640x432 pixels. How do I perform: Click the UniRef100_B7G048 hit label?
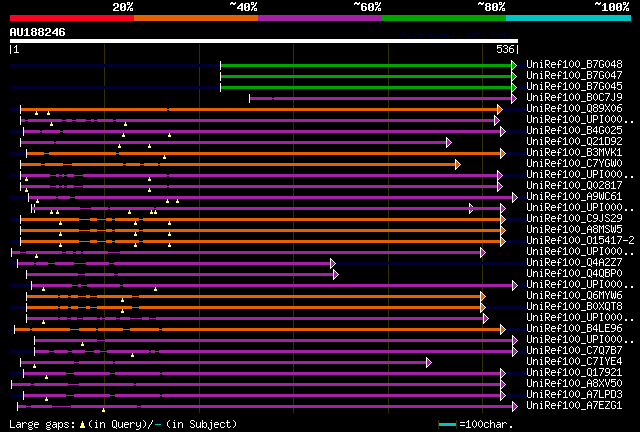pos(574,65)
